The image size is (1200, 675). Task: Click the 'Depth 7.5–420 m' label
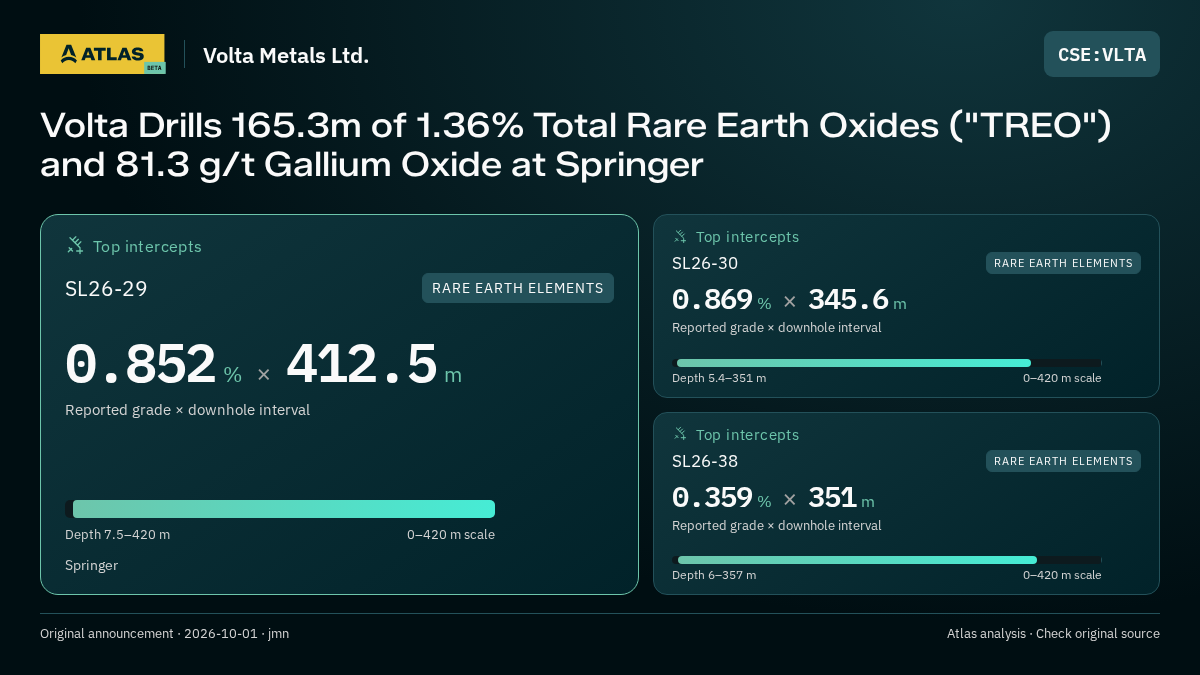click(118, 534)
